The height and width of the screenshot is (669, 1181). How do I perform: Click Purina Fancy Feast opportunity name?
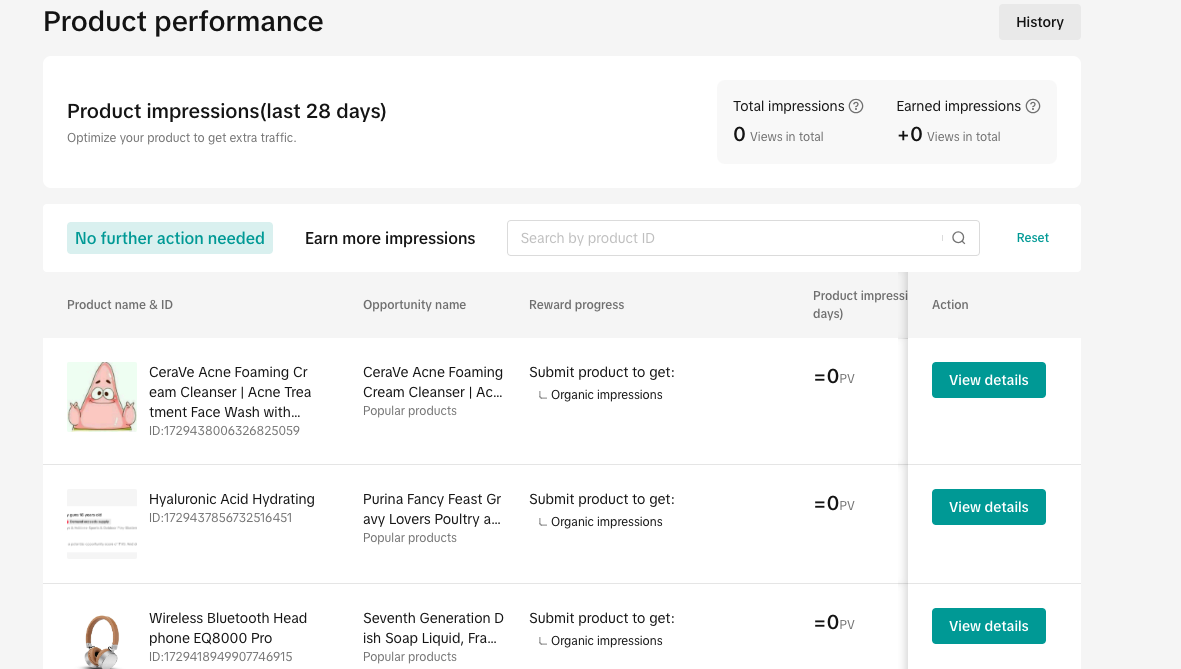(432, 509)
